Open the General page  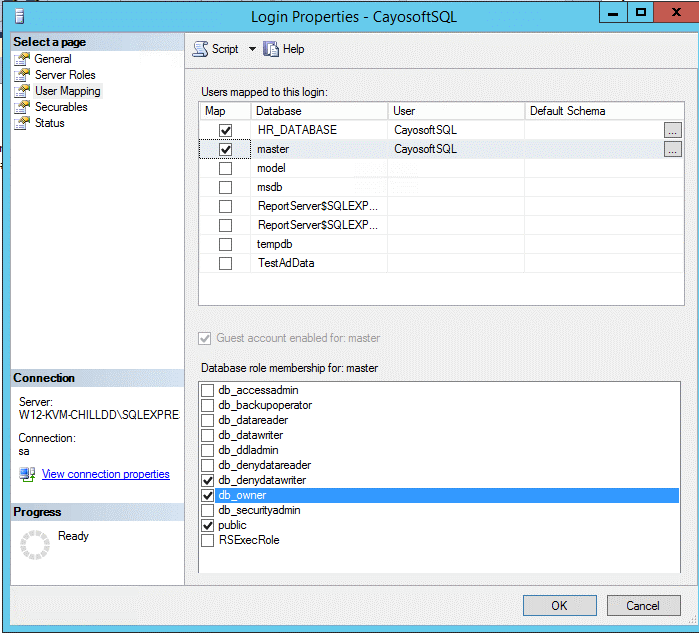pos(53,59)
